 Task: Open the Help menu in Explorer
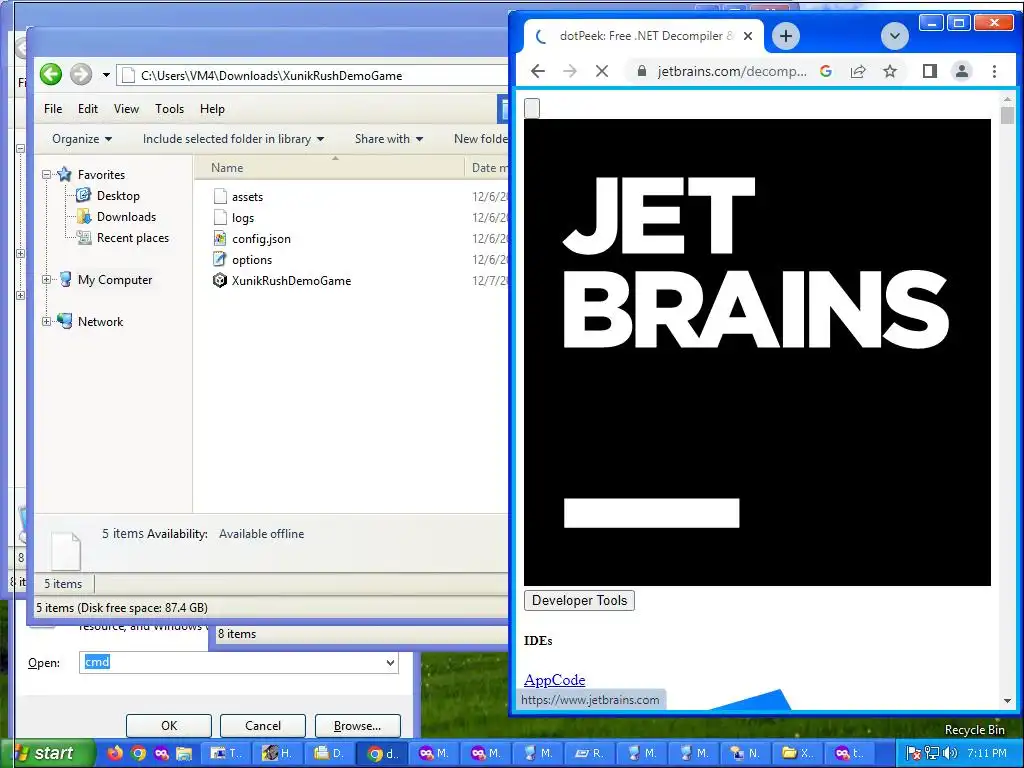(212, 109)
